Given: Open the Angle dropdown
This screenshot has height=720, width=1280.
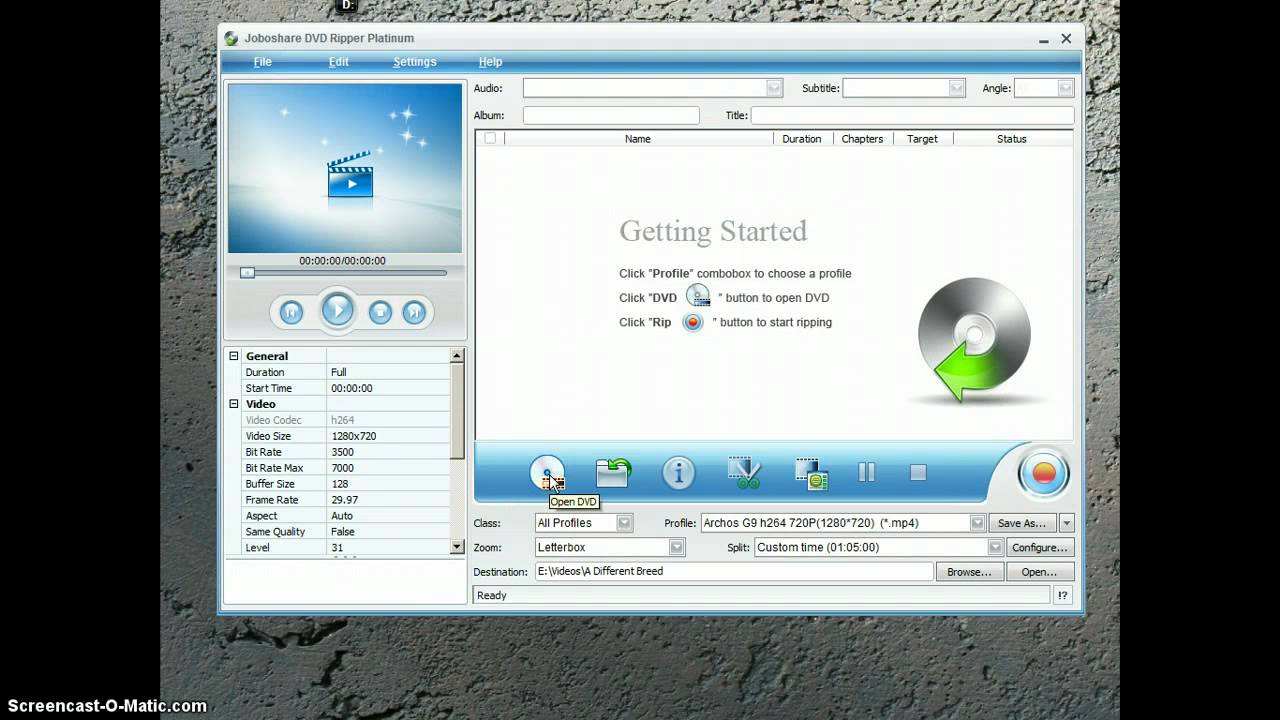Looking at the screenshot, I should [1066, 88].
